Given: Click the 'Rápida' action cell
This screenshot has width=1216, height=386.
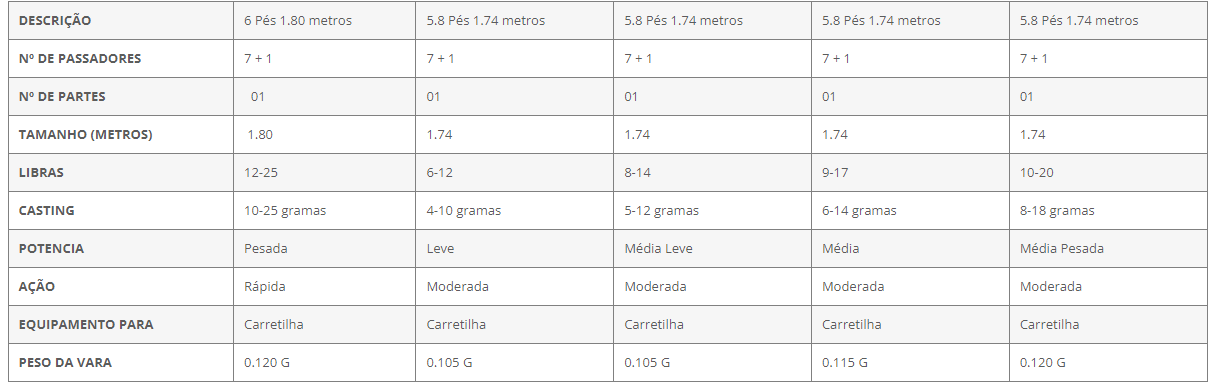Looking at the screenshot, I should click(324, 286).
